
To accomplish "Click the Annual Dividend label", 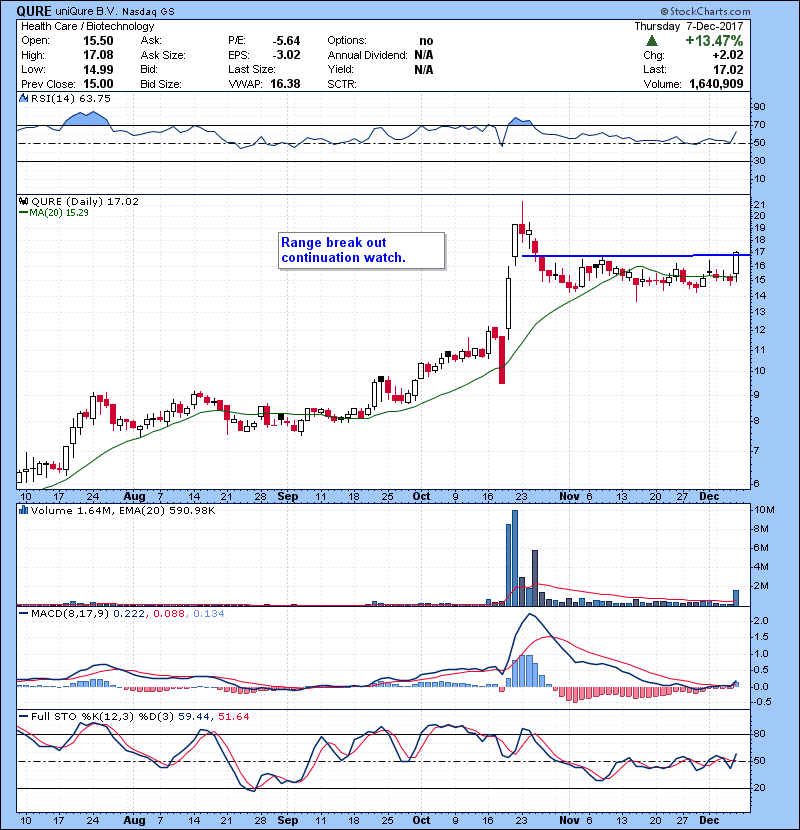I will pos(367,55).
